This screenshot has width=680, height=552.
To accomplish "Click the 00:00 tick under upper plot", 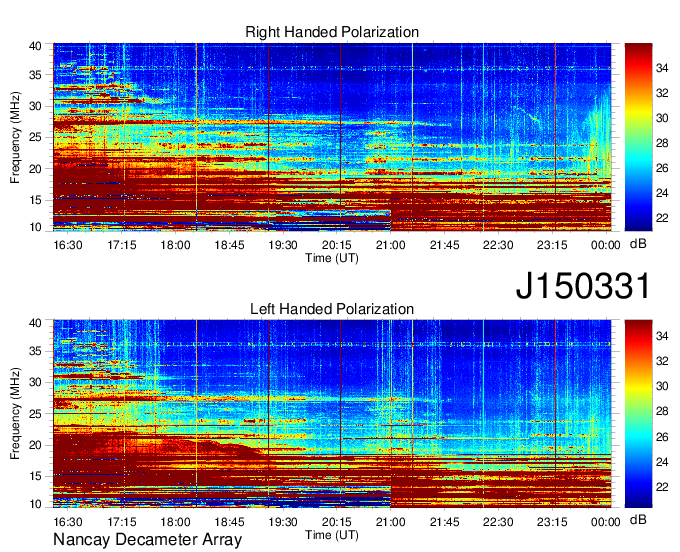I will click(605, 245).
